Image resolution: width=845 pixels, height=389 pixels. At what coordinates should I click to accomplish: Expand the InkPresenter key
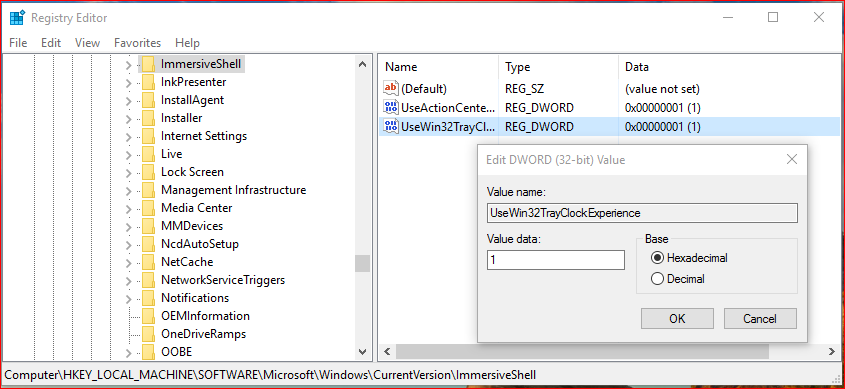coord(128,82)
